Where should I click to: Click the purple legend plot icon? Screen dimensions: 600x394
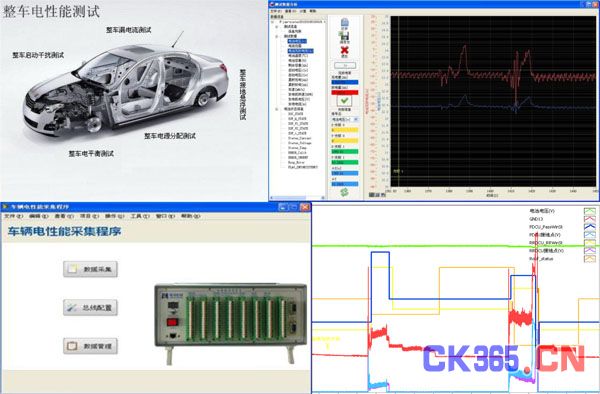pyautogui.click(x=590, y=251)
